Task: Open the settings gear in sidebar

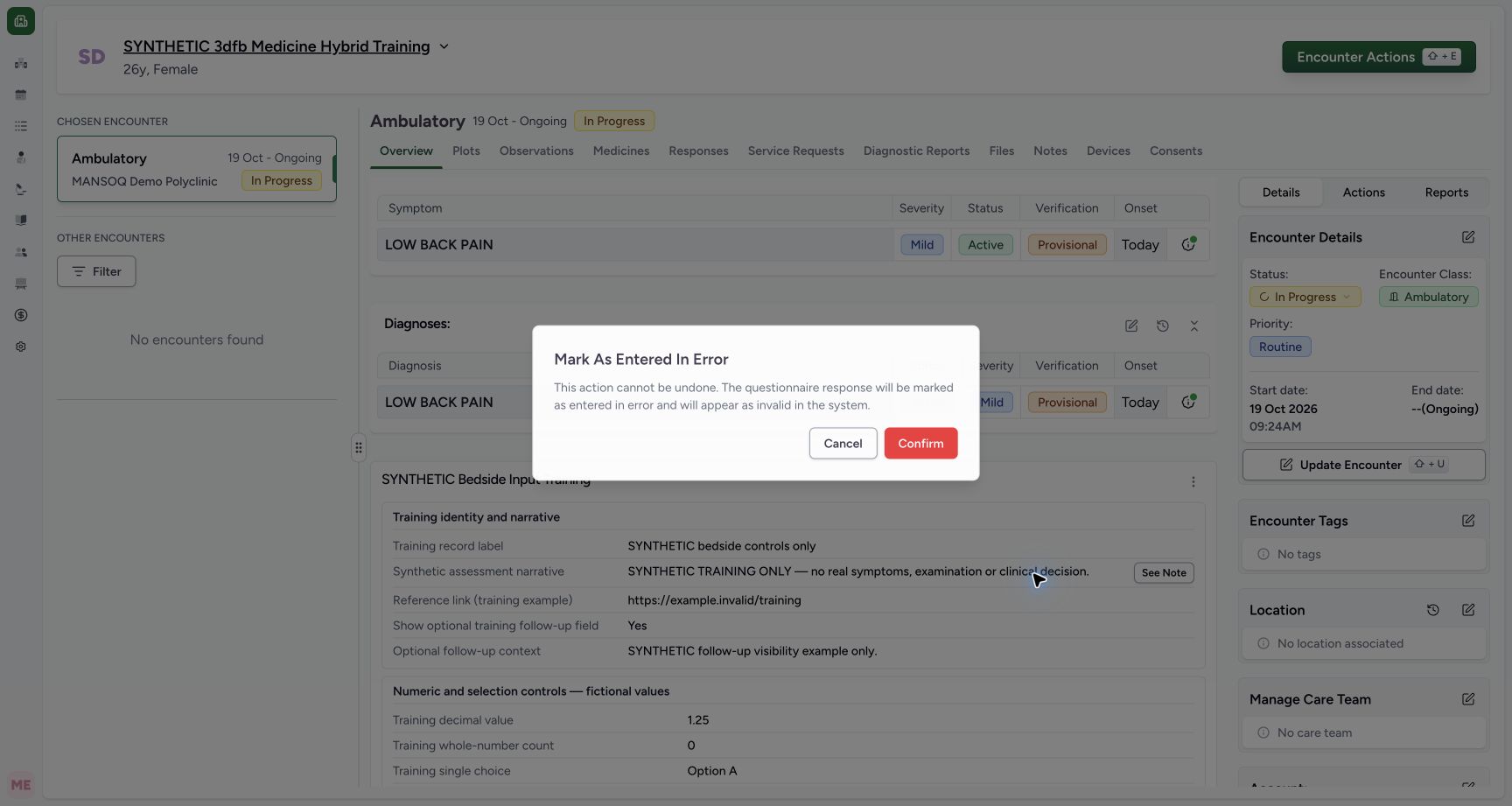Action: pos(21,347)
